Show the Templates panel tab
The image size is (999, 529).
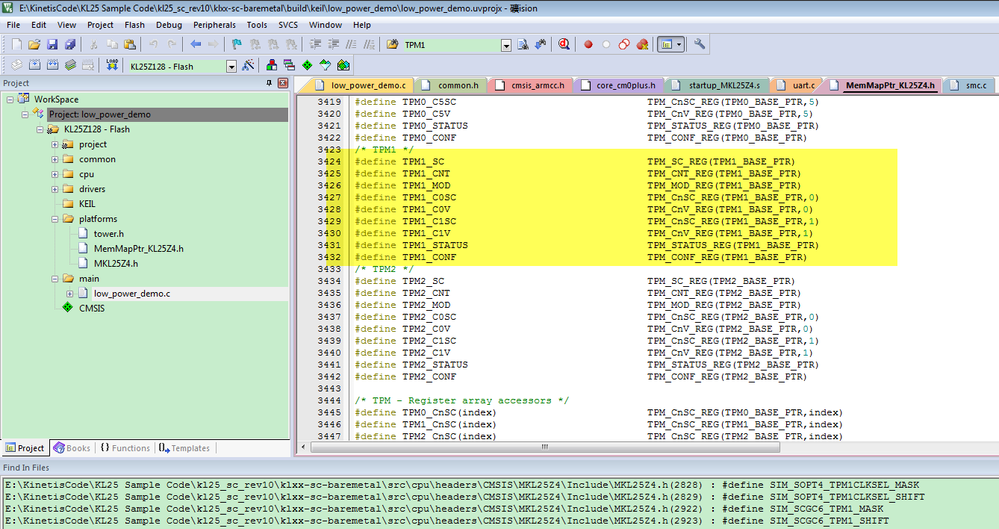coord(184,448)
